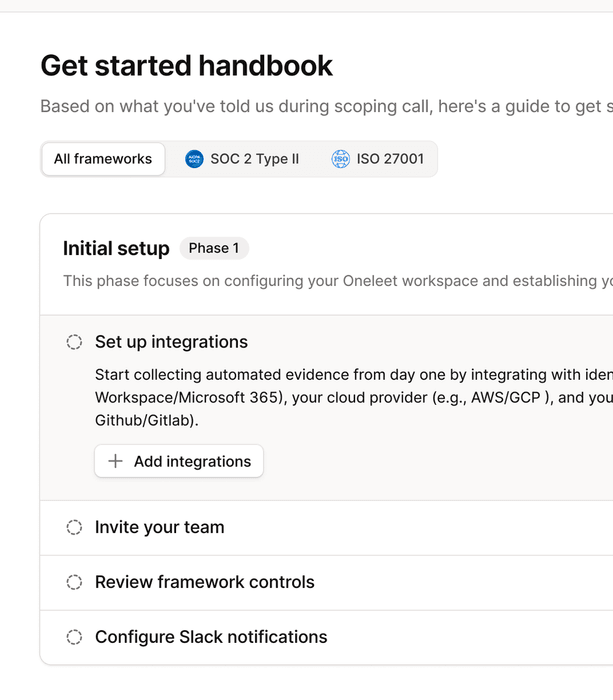Image resolution: width=613 pixels, height=700 pixels.
Task: Click the Phase 1 badge
Action: (214, 248)
